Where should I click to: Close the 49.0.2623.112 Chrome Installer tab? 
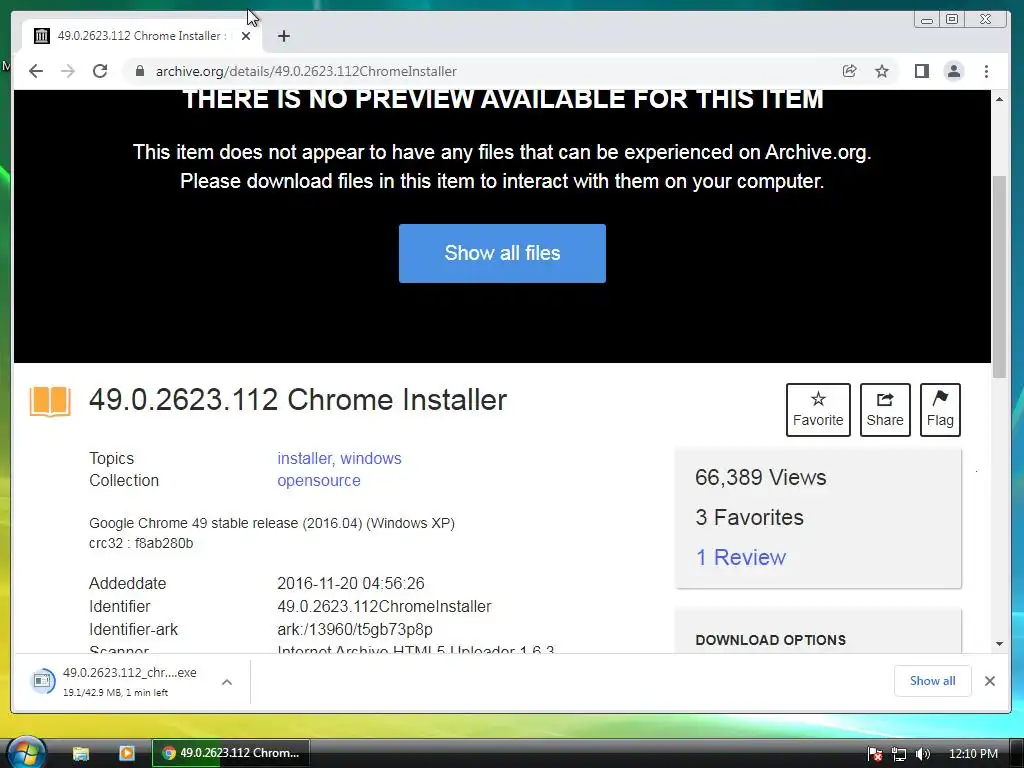point(246,36)
